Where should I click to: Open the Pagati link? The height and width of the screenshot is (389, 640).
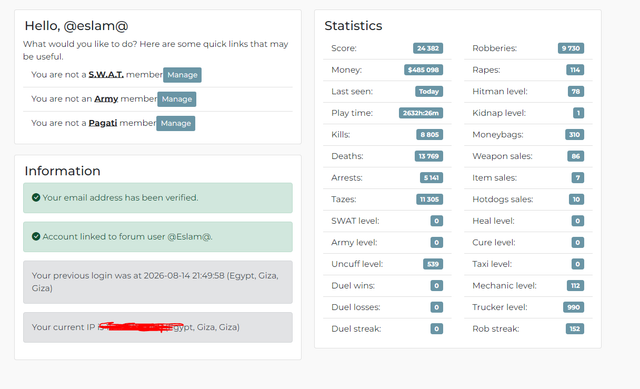click(103, 123)
